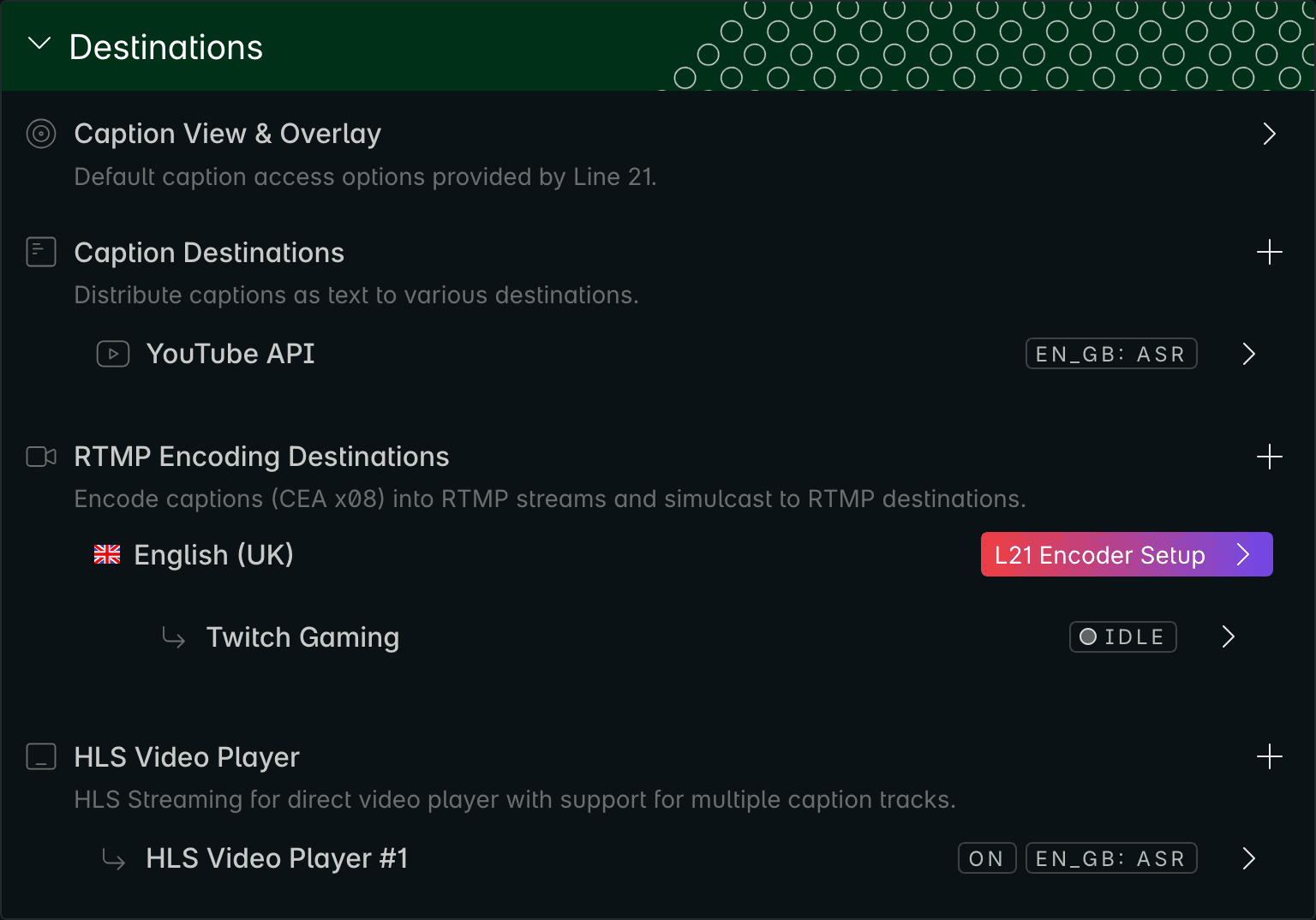Select EN_GB: ASR tag on HLS Video Player #1
The image size is (1316, 920).
[x=1111, y=858]
